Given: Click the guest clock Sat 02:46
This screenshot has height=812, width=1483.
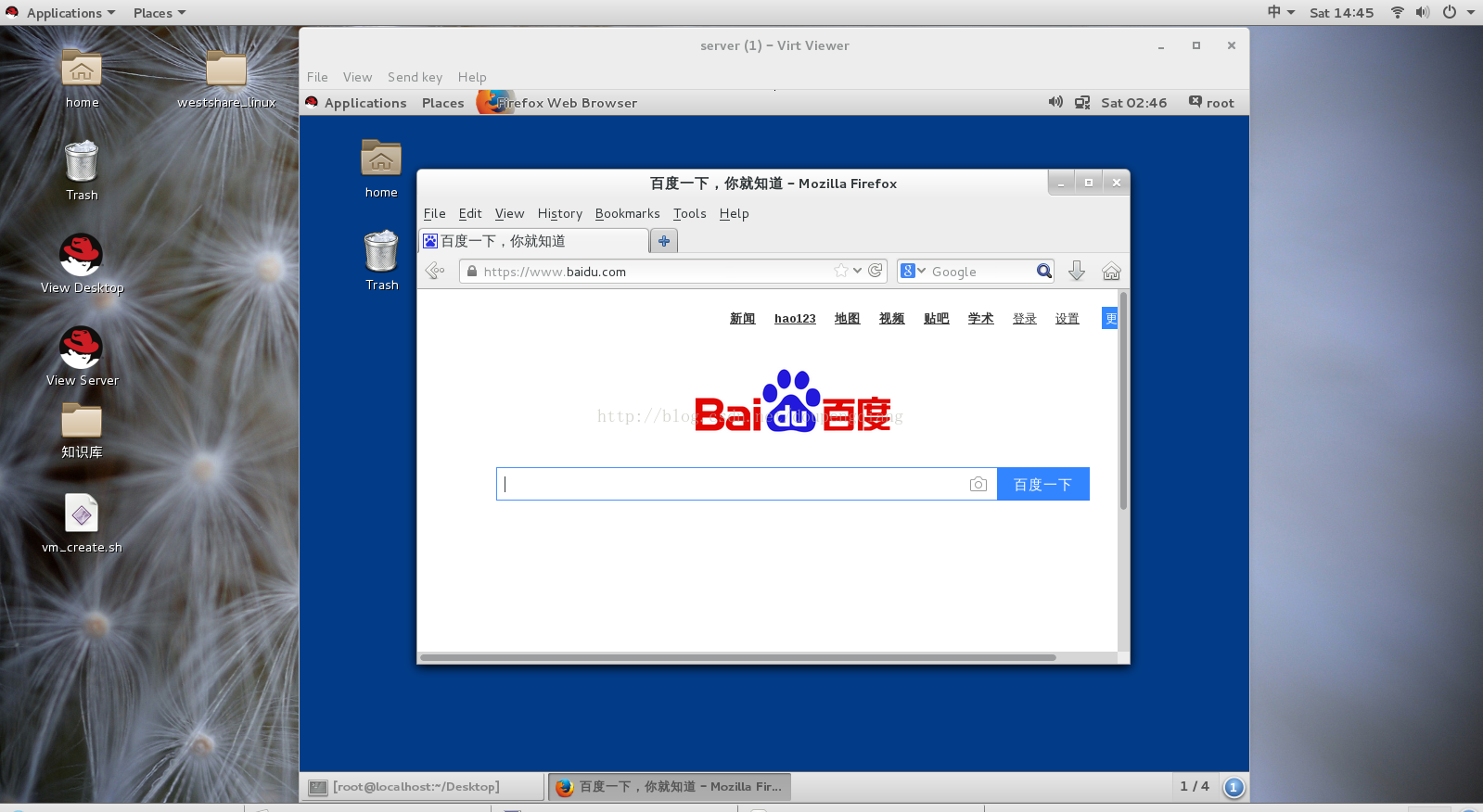Looking at the screenshot, I should tap(1133, 102).
